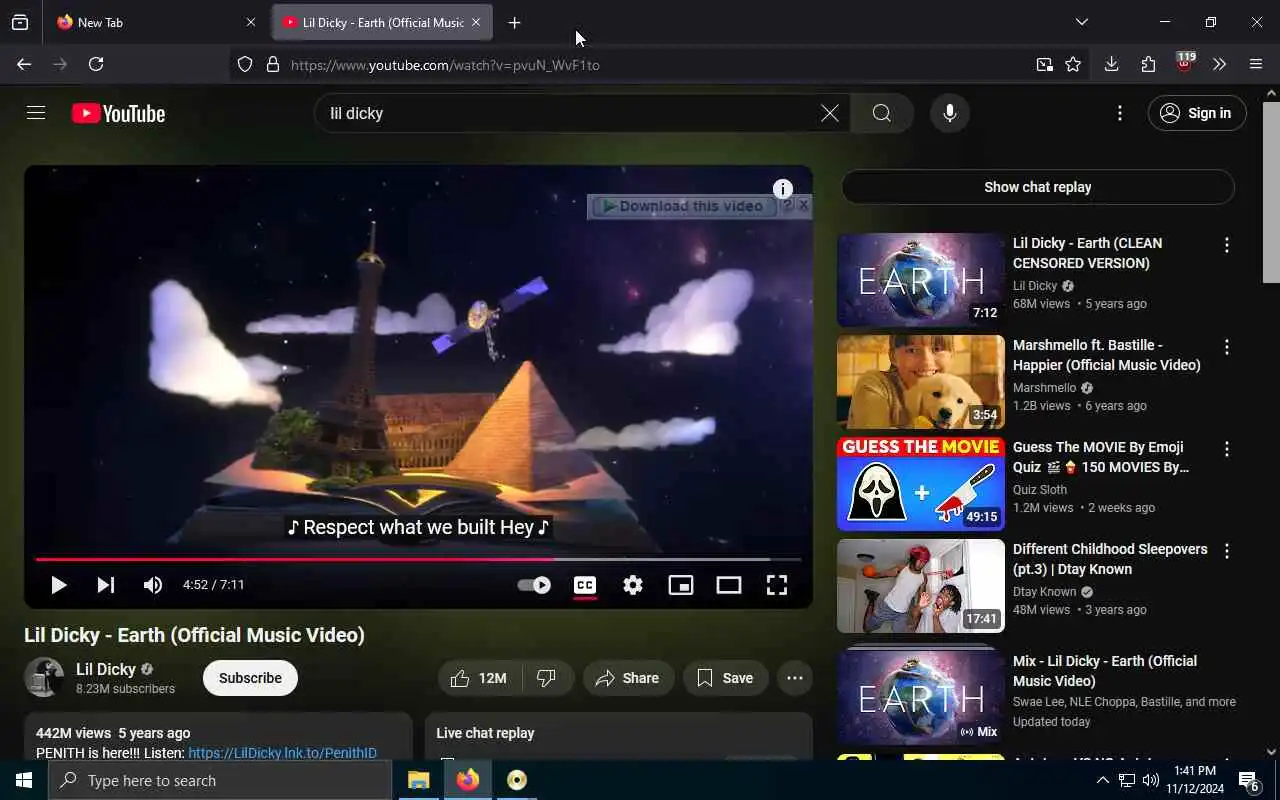1280x800 pixels.
Task: Switch to the New Tab browser tab
Action: click(154, 22)
